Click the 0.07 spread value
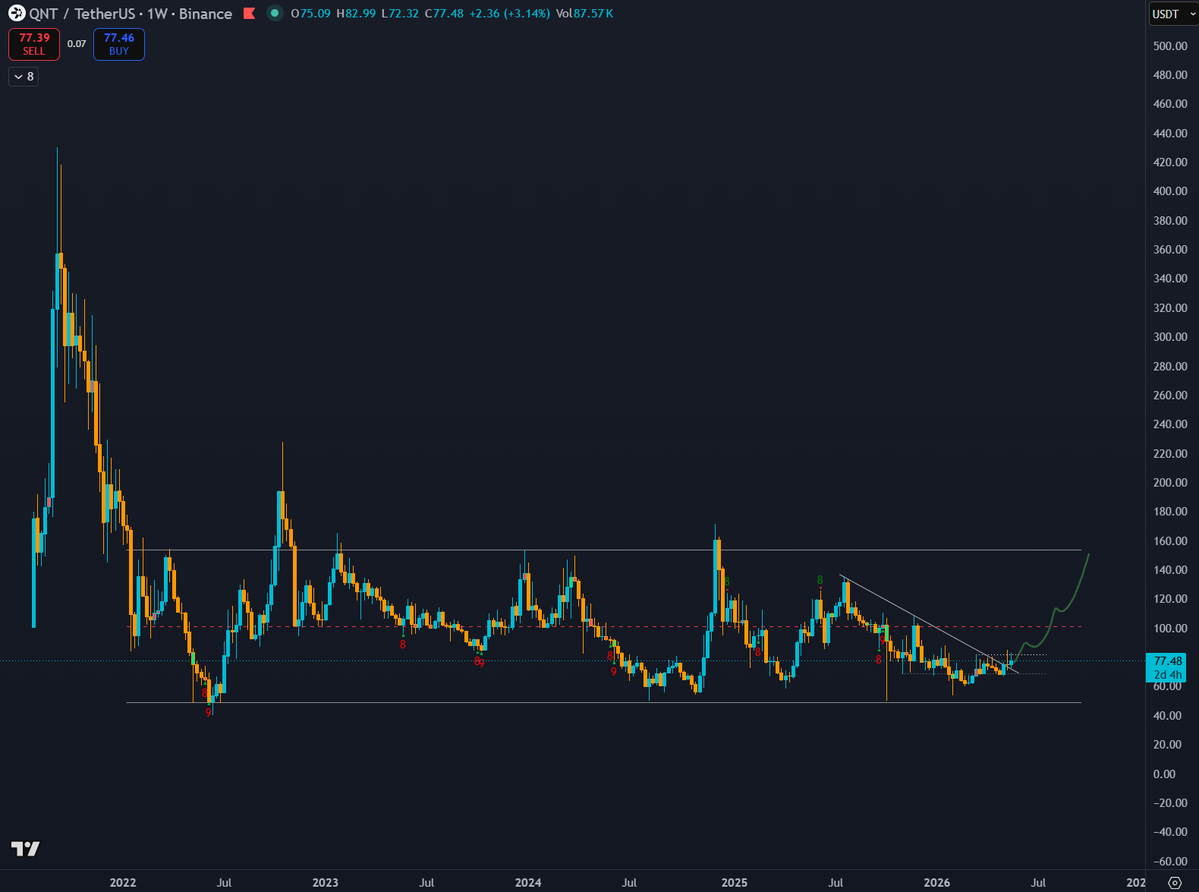Screen dimensions: 1199x892 (76, 44)
